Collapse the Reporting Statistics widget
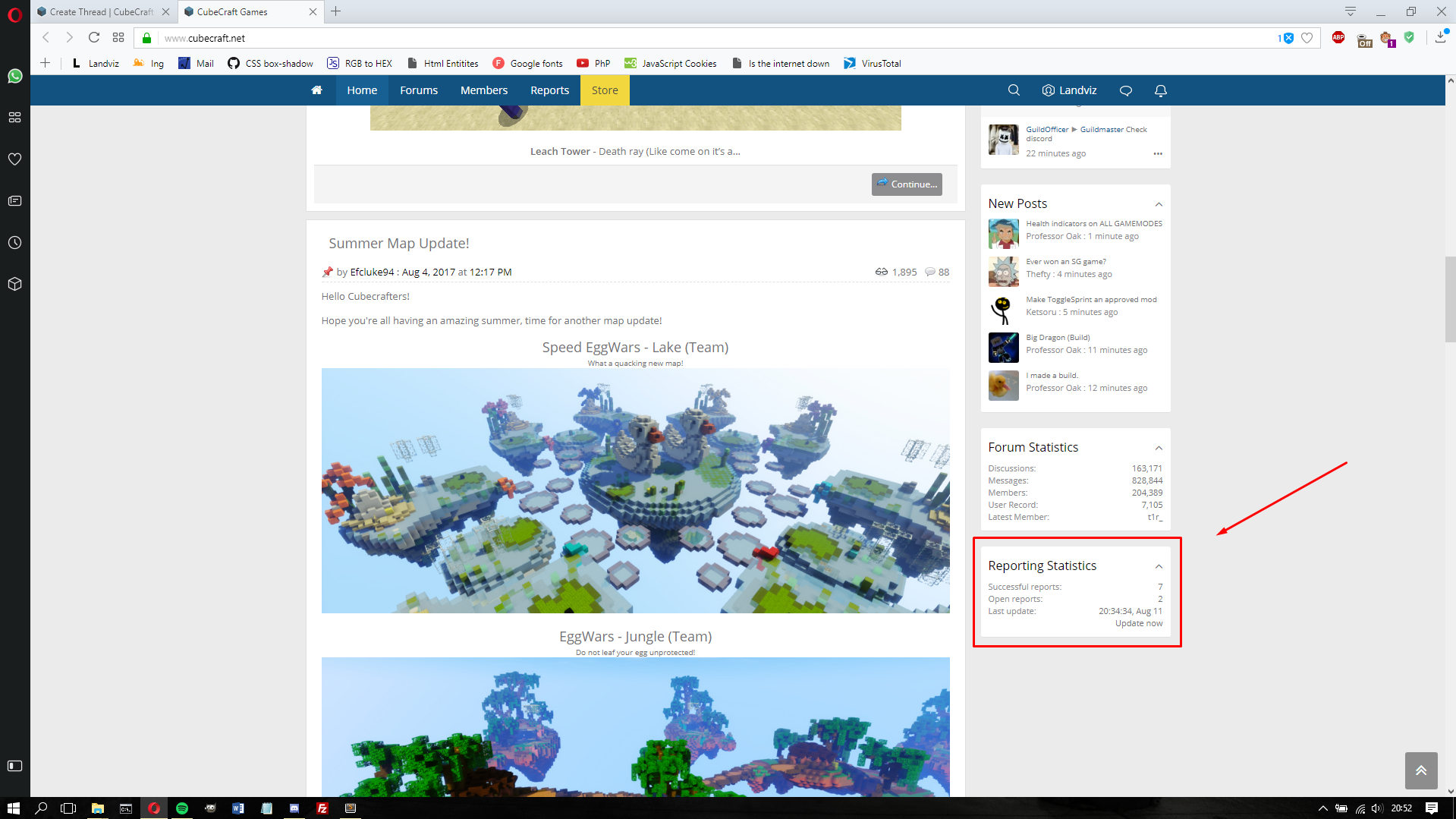Image resolution: width=1456 pixels, height=819 pixels. pyautogui.click(x=1159, y=566)
